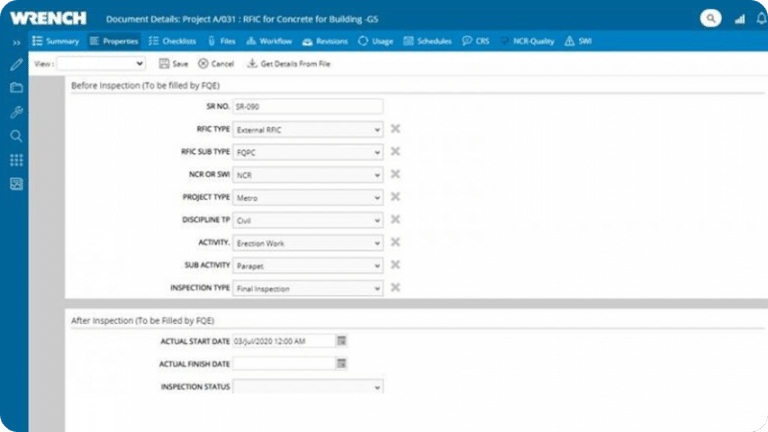
Task: Clear the INSPECTION TYPE value with X
Action: (x=395, y=287)
